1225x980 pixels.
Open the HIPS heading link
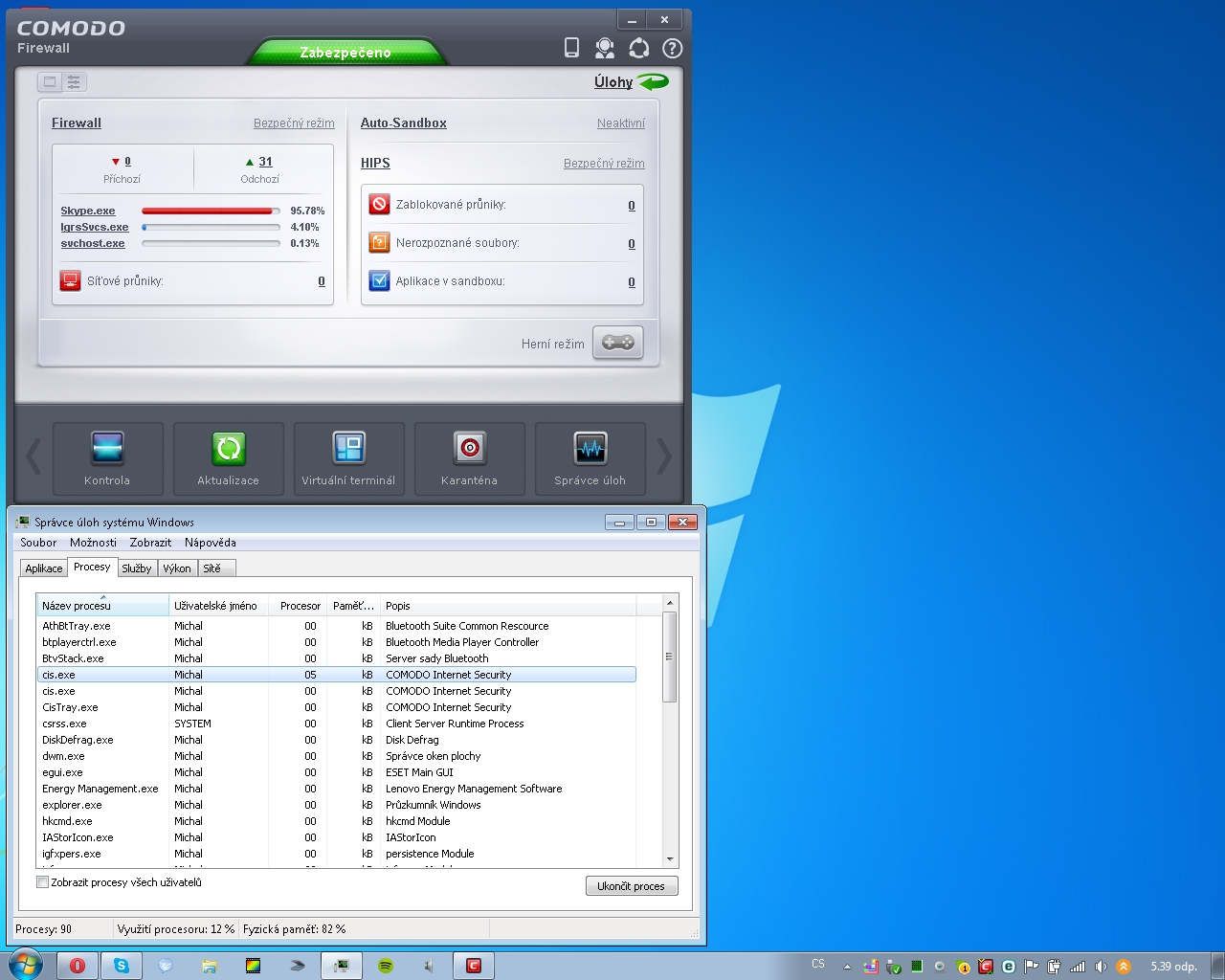[x=375, y=163]
